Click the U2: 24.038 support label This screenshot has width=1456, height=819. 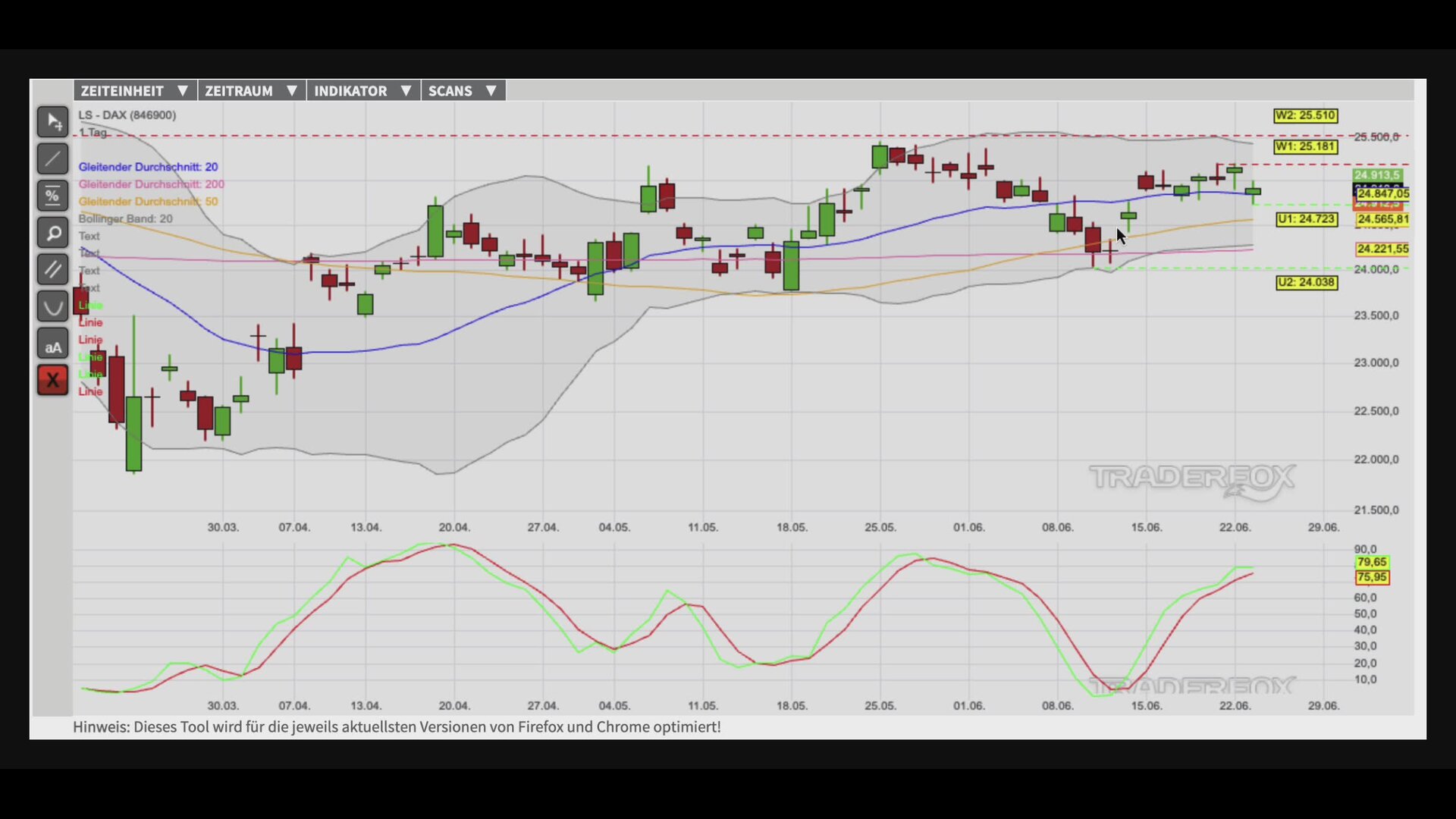[1307, 283]
